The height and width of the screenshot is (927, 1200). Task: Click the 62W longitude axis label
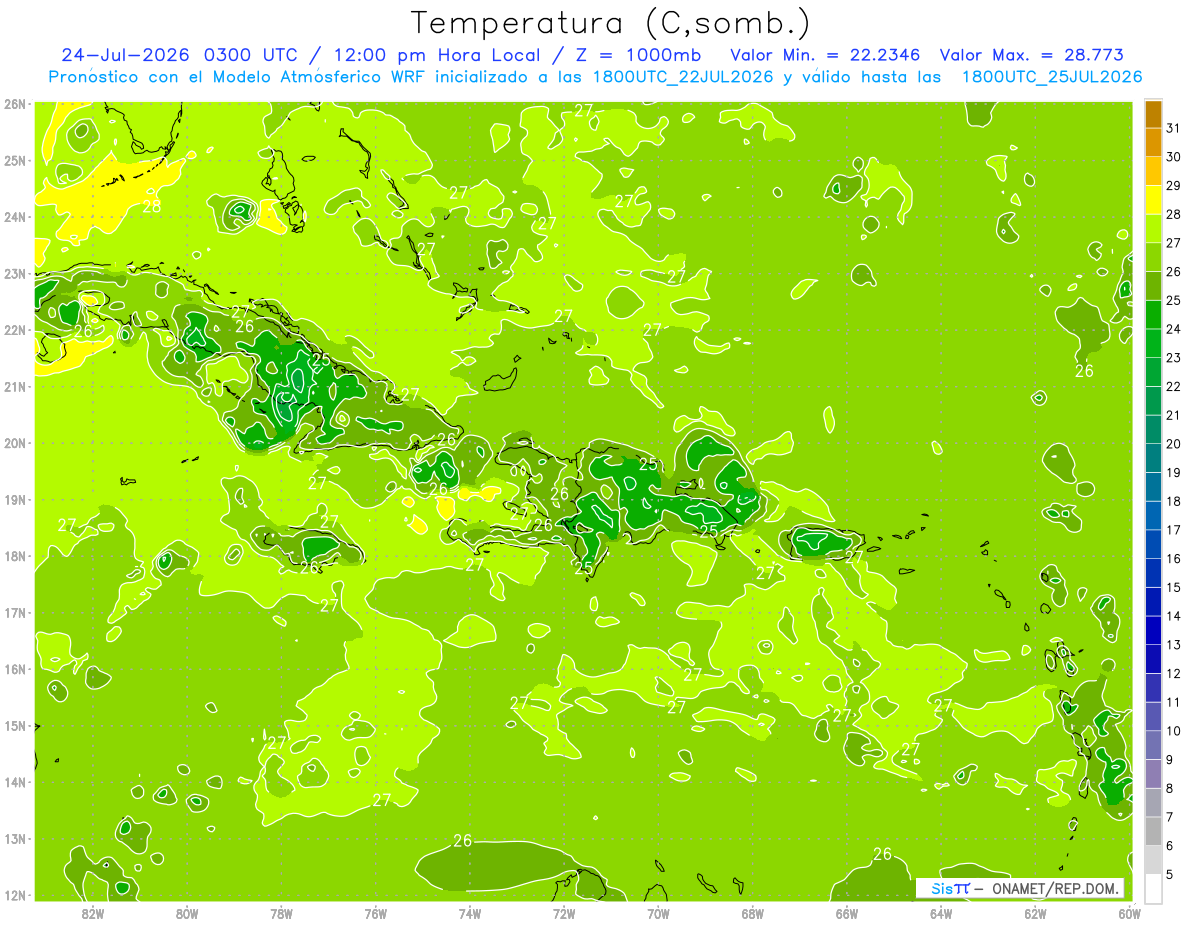tap(1036, 913)
